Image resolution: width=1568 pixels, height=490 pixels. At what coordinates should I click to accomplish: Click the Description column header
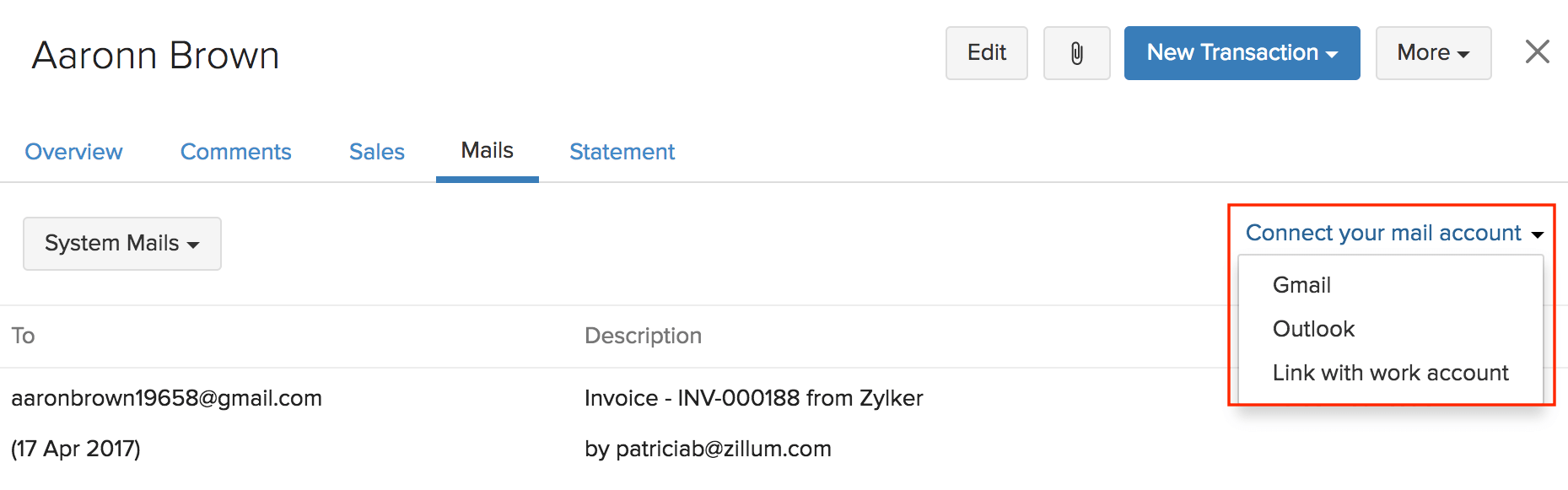tap(643, 336)
